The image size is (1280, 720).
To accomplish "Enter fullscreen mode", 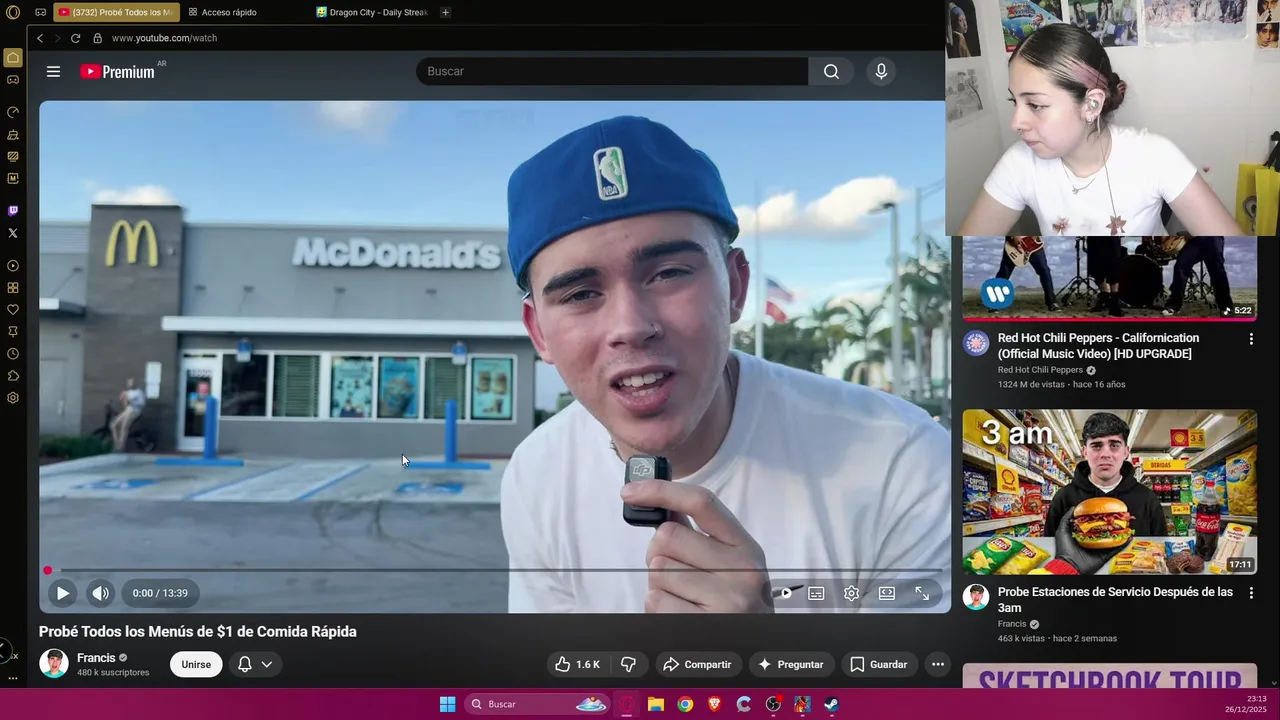I will point(922,593).
